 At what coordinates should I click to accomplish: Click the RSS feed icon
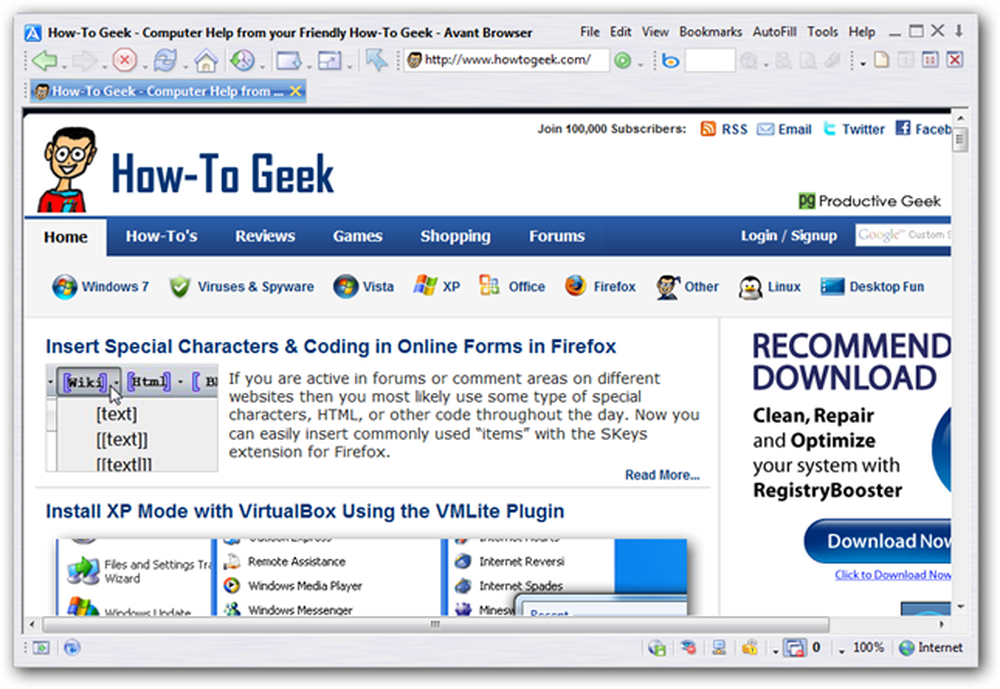tap(708, 129)
